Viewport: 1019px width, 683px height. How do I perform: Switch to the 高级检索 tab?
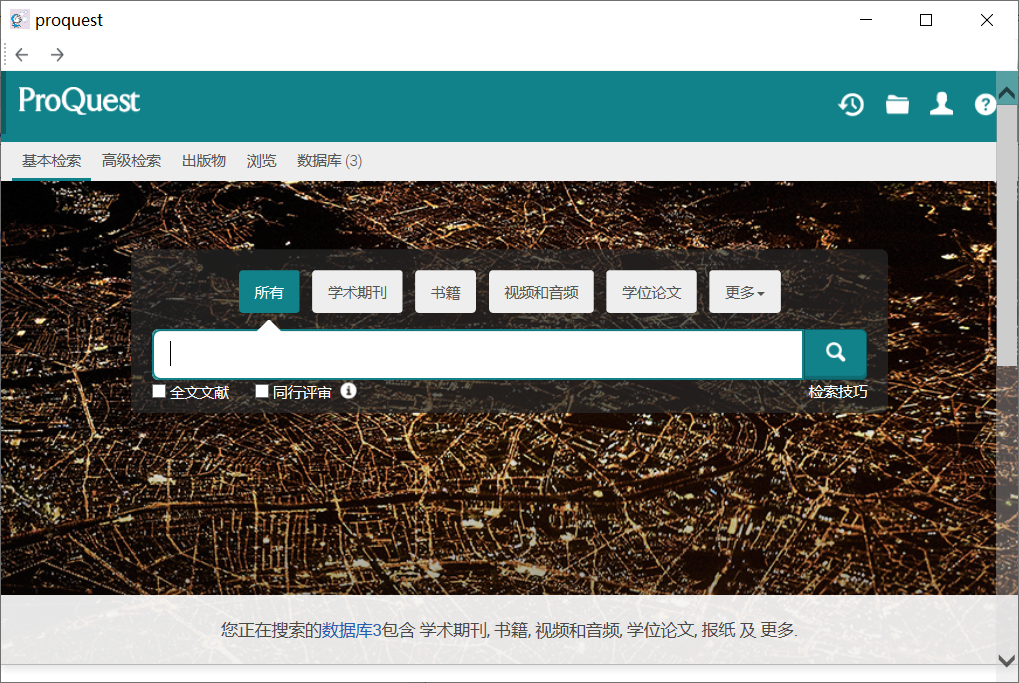[131, 161]
